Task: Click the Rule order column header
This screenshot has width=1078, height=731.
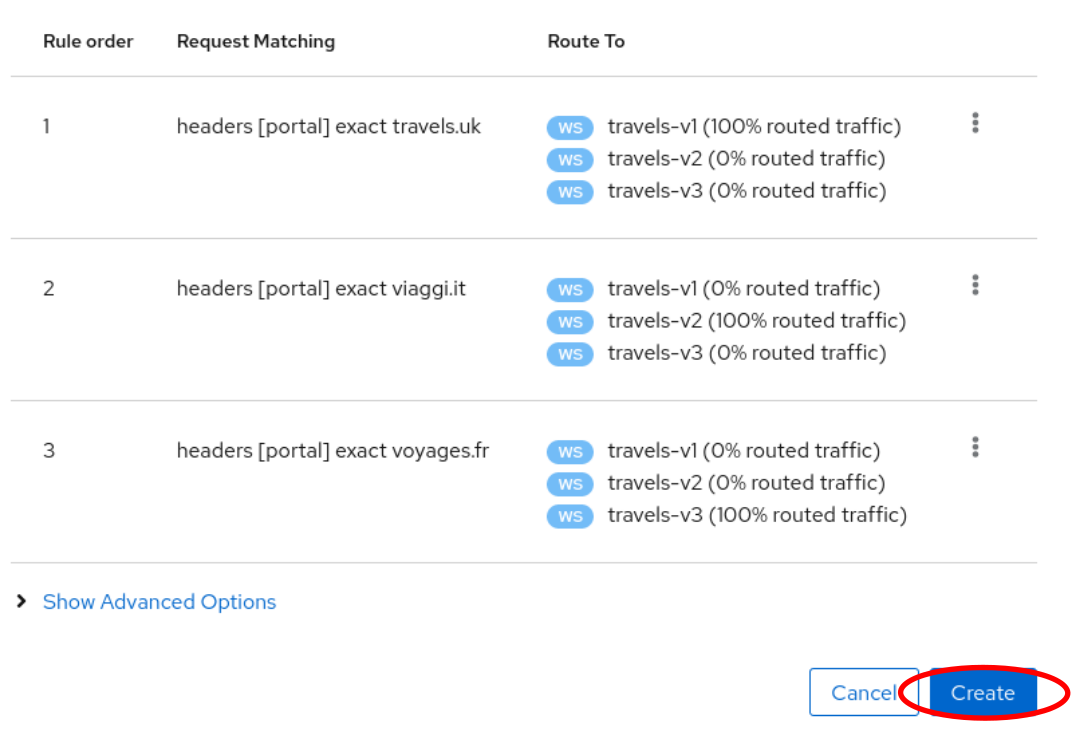Action: [x=88, y=41]
